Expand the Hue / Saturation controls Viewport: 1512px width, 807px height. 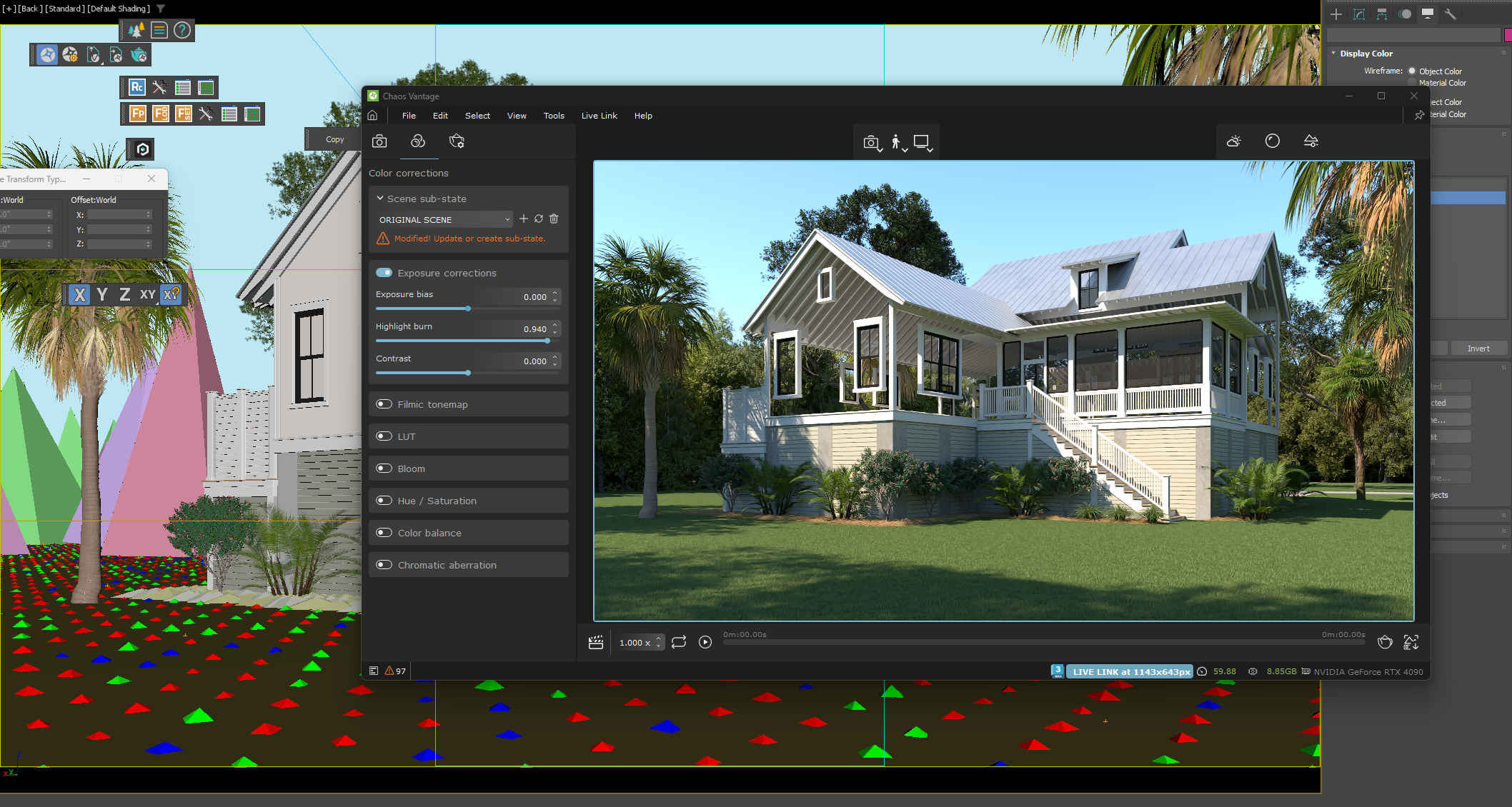[x=436, y=500]
